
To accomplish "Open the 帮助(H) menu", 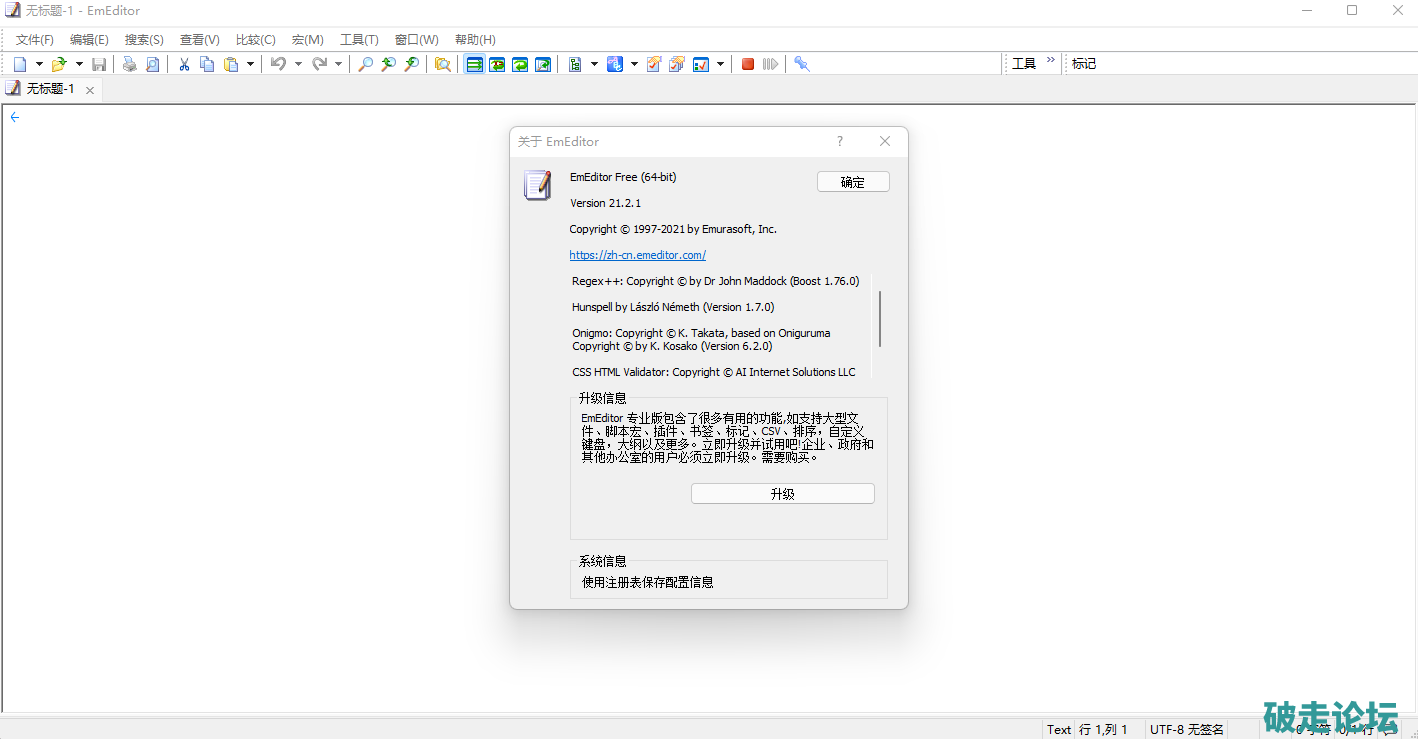I will click(x=475, y=40).
